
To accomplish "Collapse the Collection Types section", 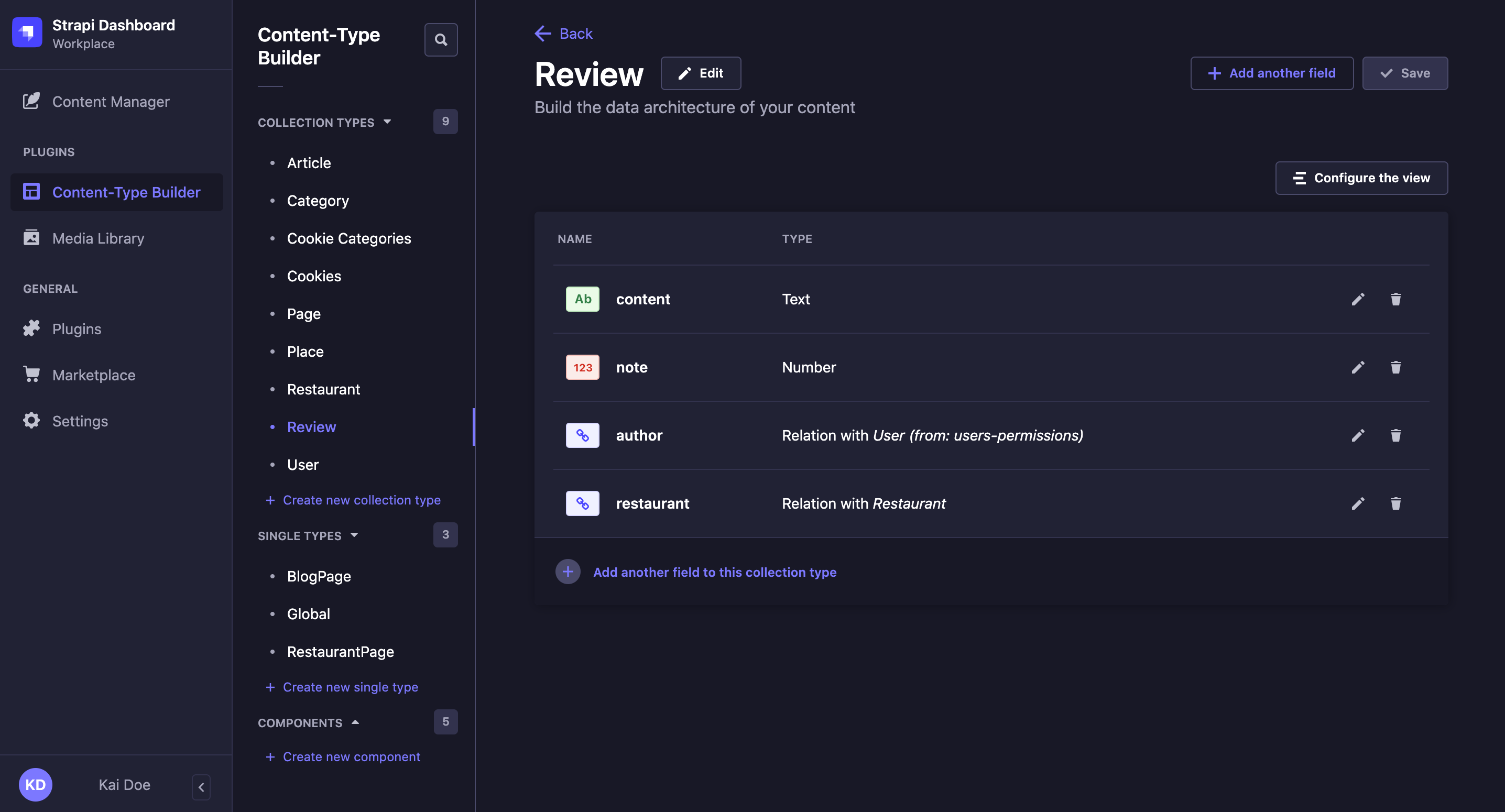I will (387, 122).
